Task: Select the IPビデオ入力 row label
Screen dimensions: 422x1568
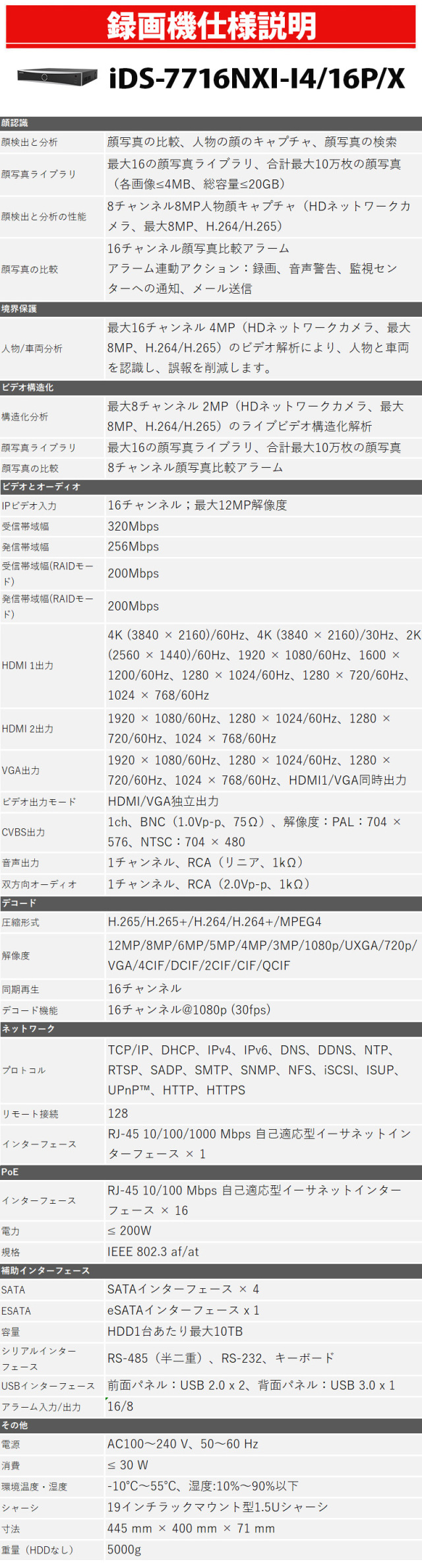Action: (29, 506)
